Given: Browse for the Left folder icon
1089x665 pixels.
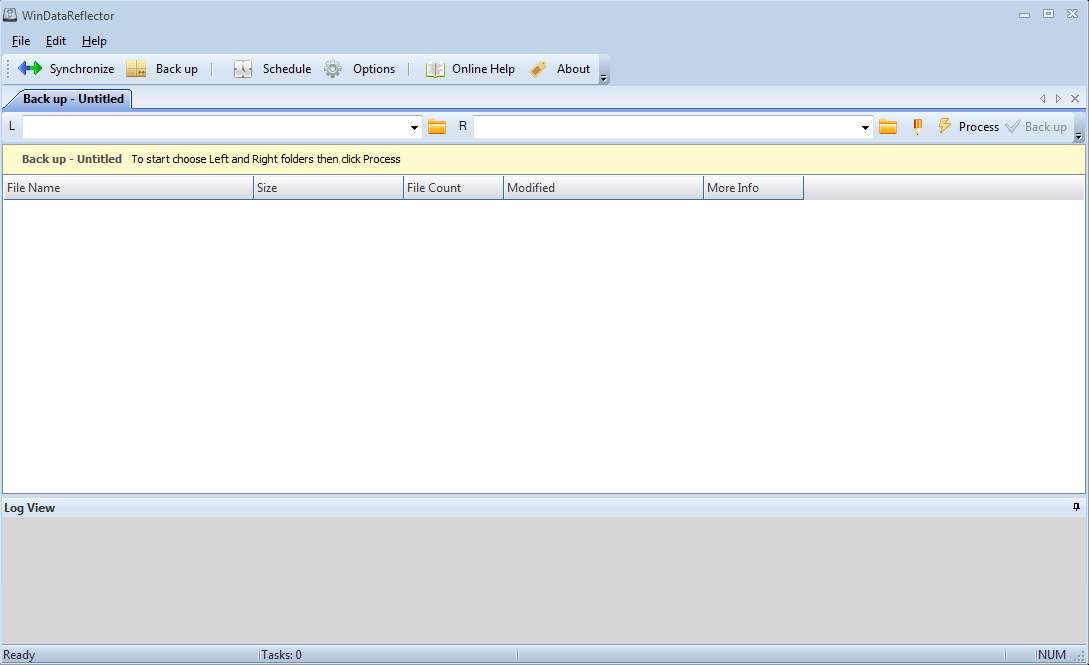Looking at the screenshot, I should tap(437, 127).
